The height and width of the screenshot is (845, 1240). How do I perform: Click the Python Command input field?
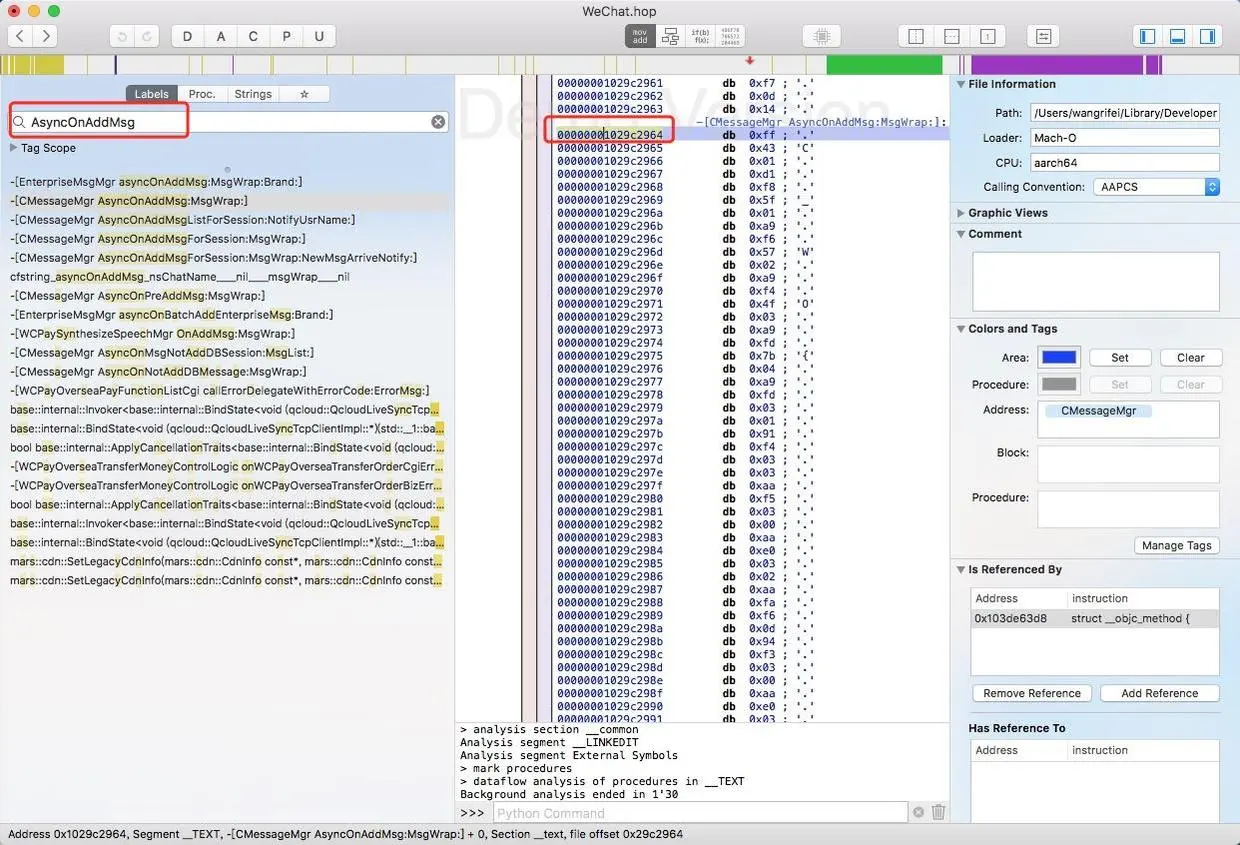point(700,813)
